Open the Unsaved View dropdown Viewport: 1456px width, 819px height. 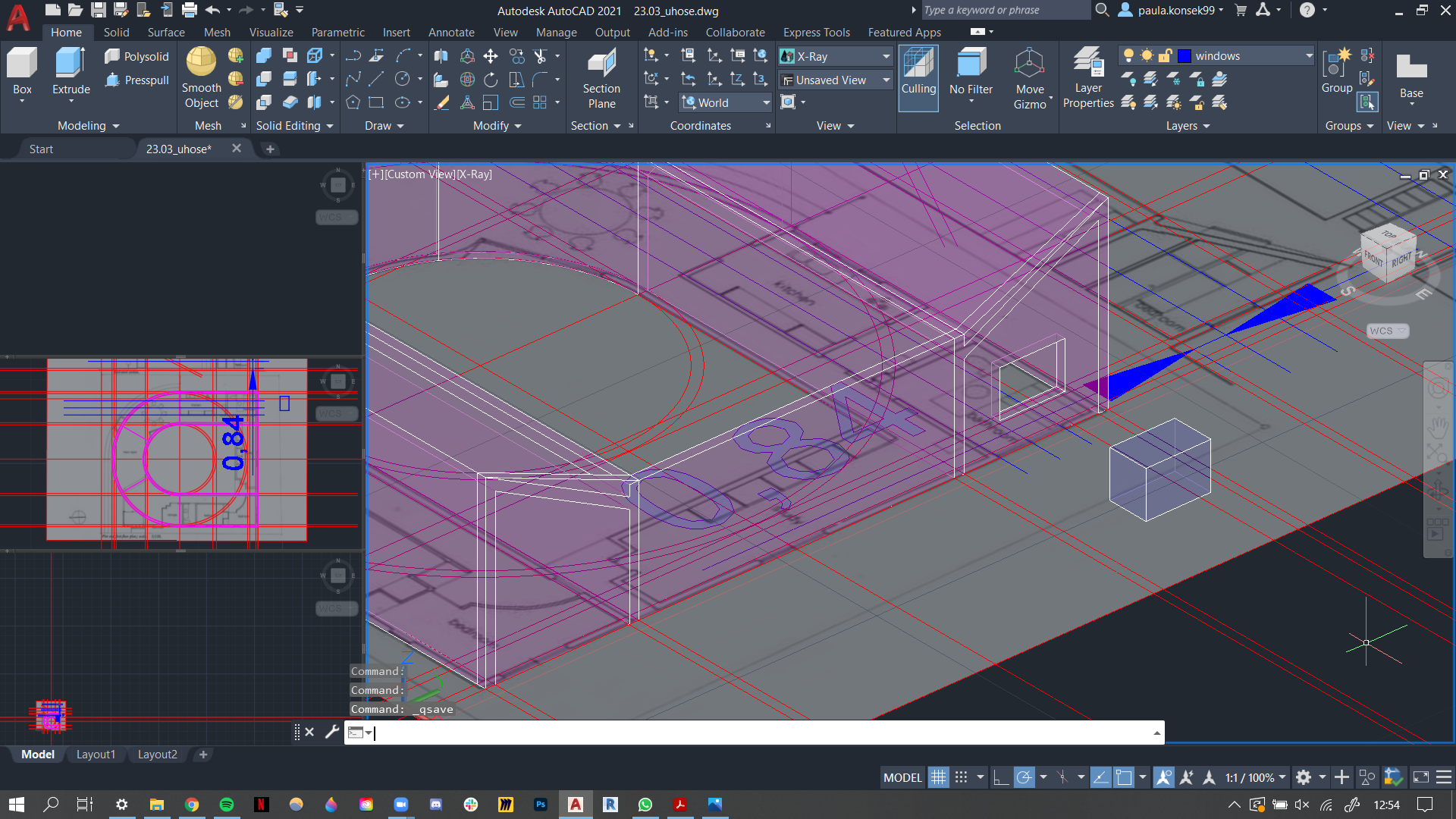tap(886, 80)
